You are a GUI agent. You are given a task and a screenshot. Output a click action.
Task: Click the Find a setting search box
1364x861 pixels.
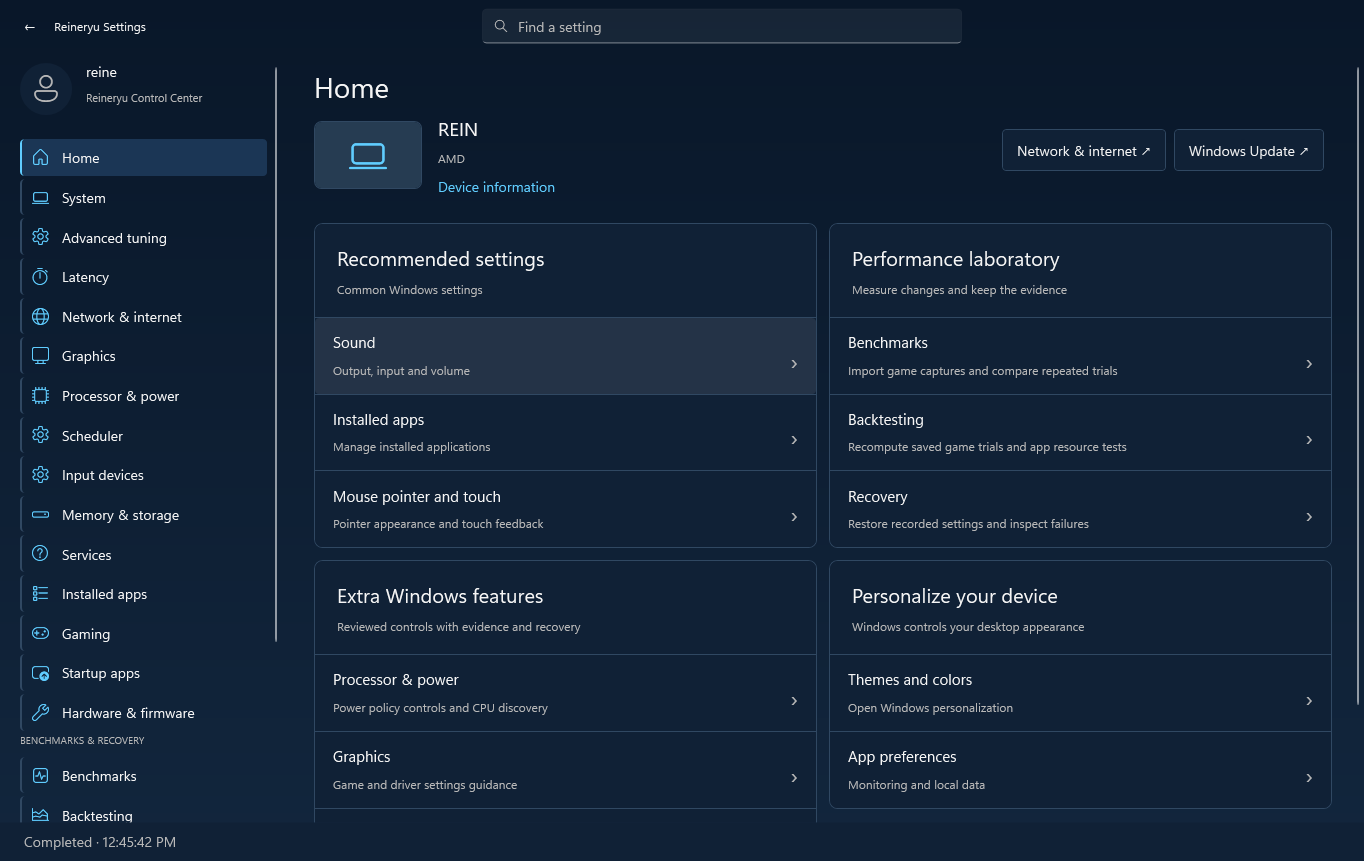(x=722, y=27)
